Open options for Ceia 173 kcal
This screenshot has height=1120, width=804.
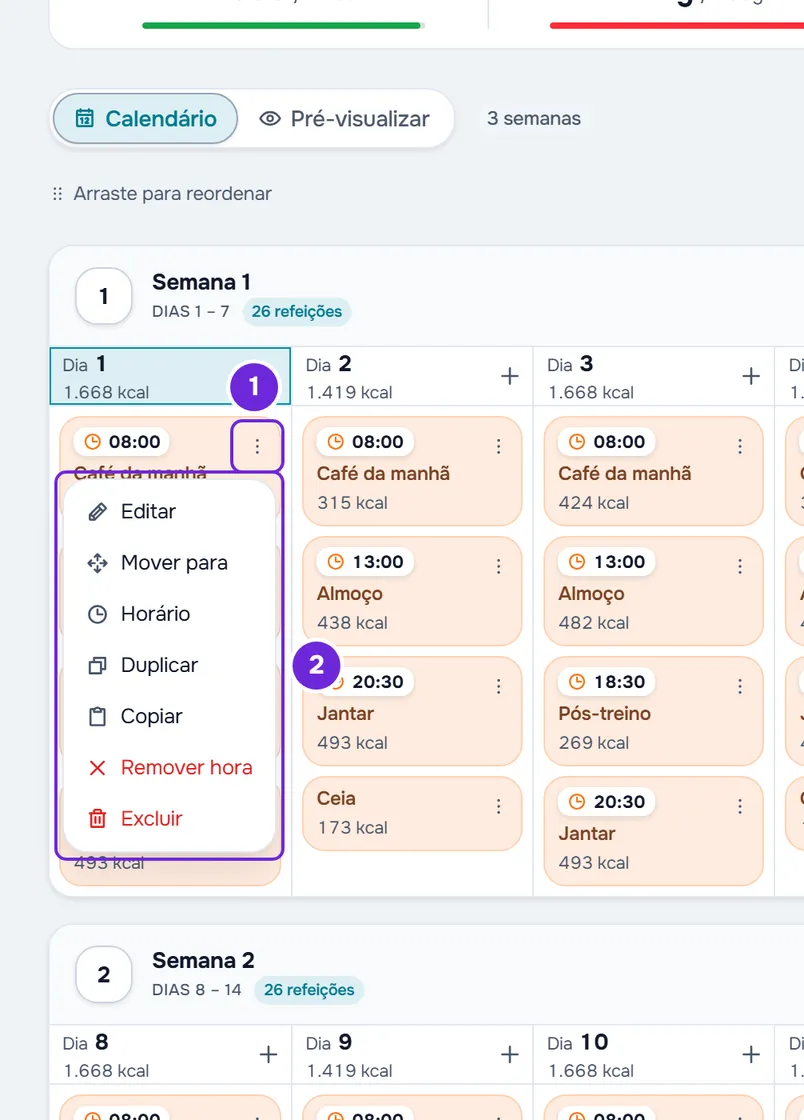[498, 806]
